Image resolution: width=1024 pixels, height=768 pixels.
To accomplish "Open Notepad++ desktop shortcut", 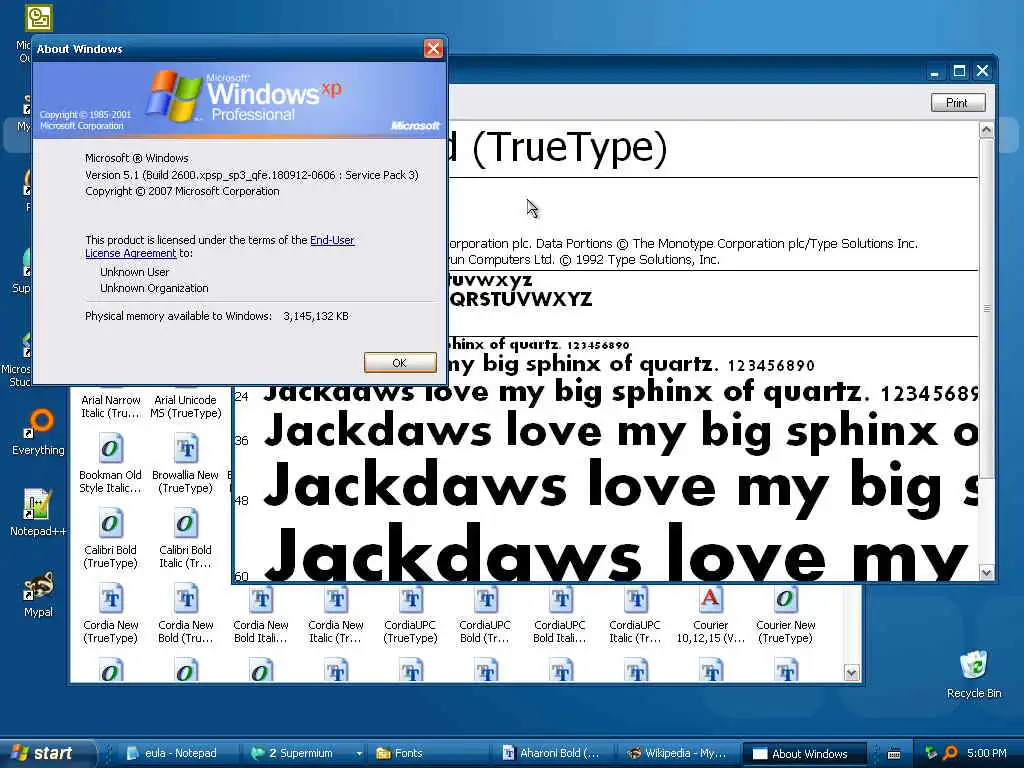I will pyautogui.click(x=37, y=512).
